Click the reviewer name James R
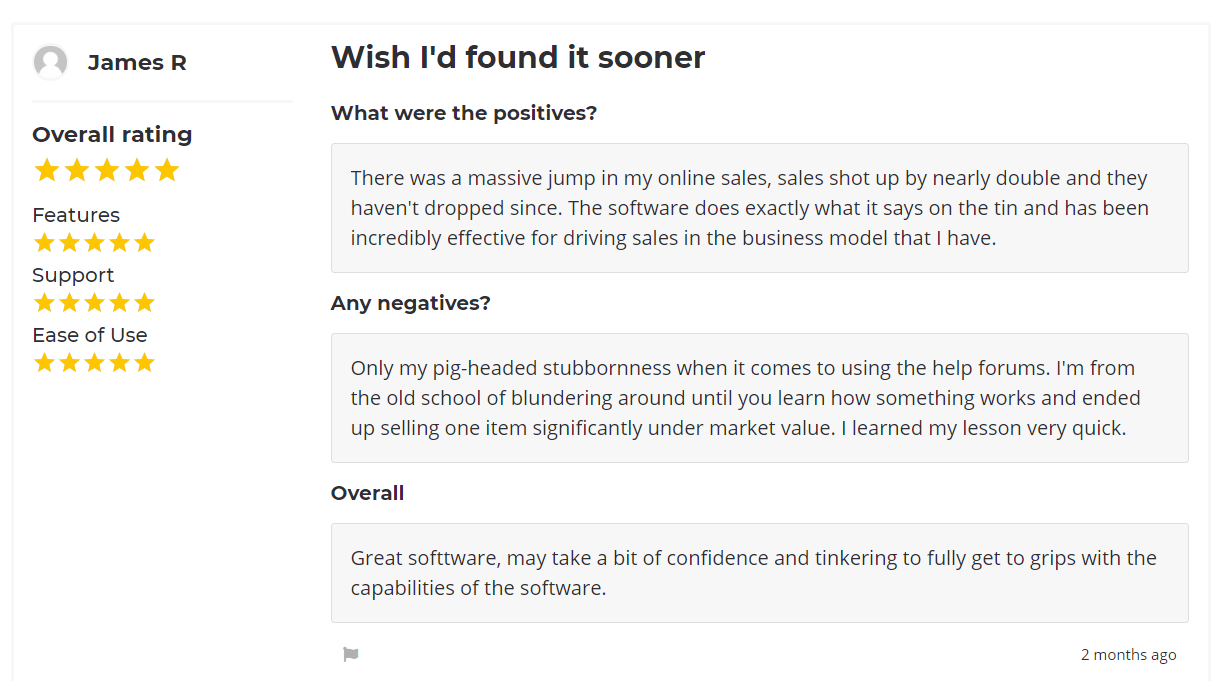This screenshot has width=1223, height=681. [x=137, y=62]
